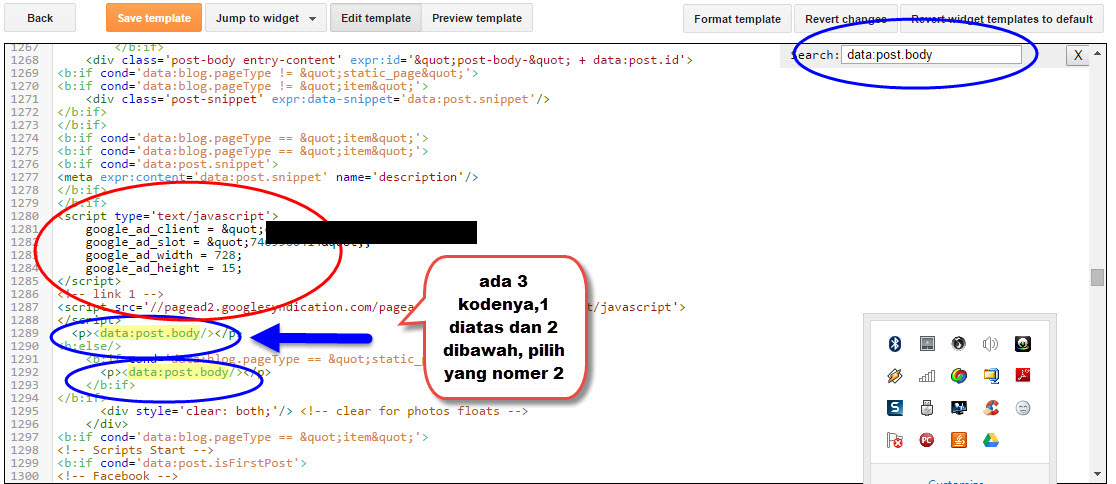
Task: Open the speaker volume tray icon
Action: point(991,344)
